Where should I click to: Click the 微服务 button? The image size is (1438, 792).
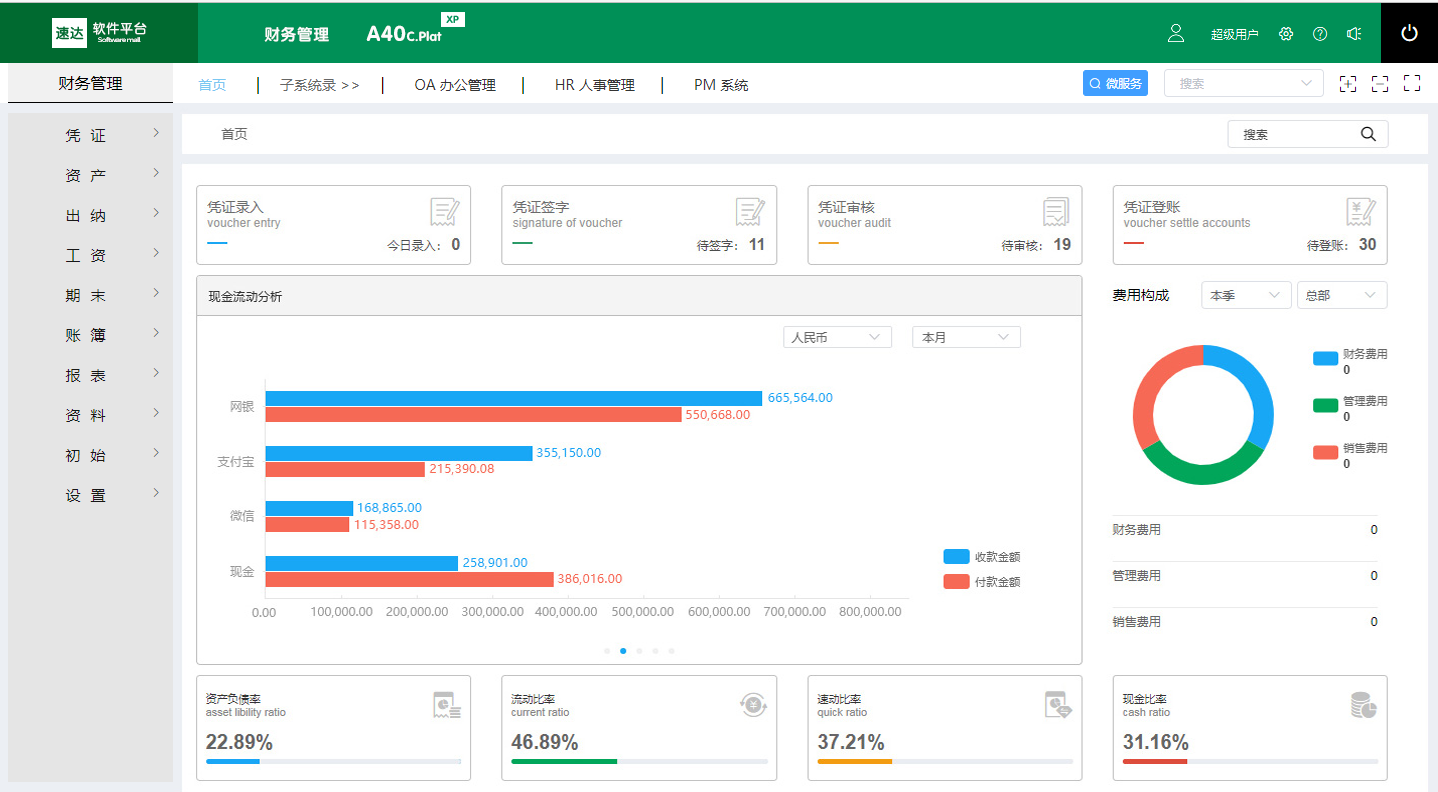tap(1115, 84)
